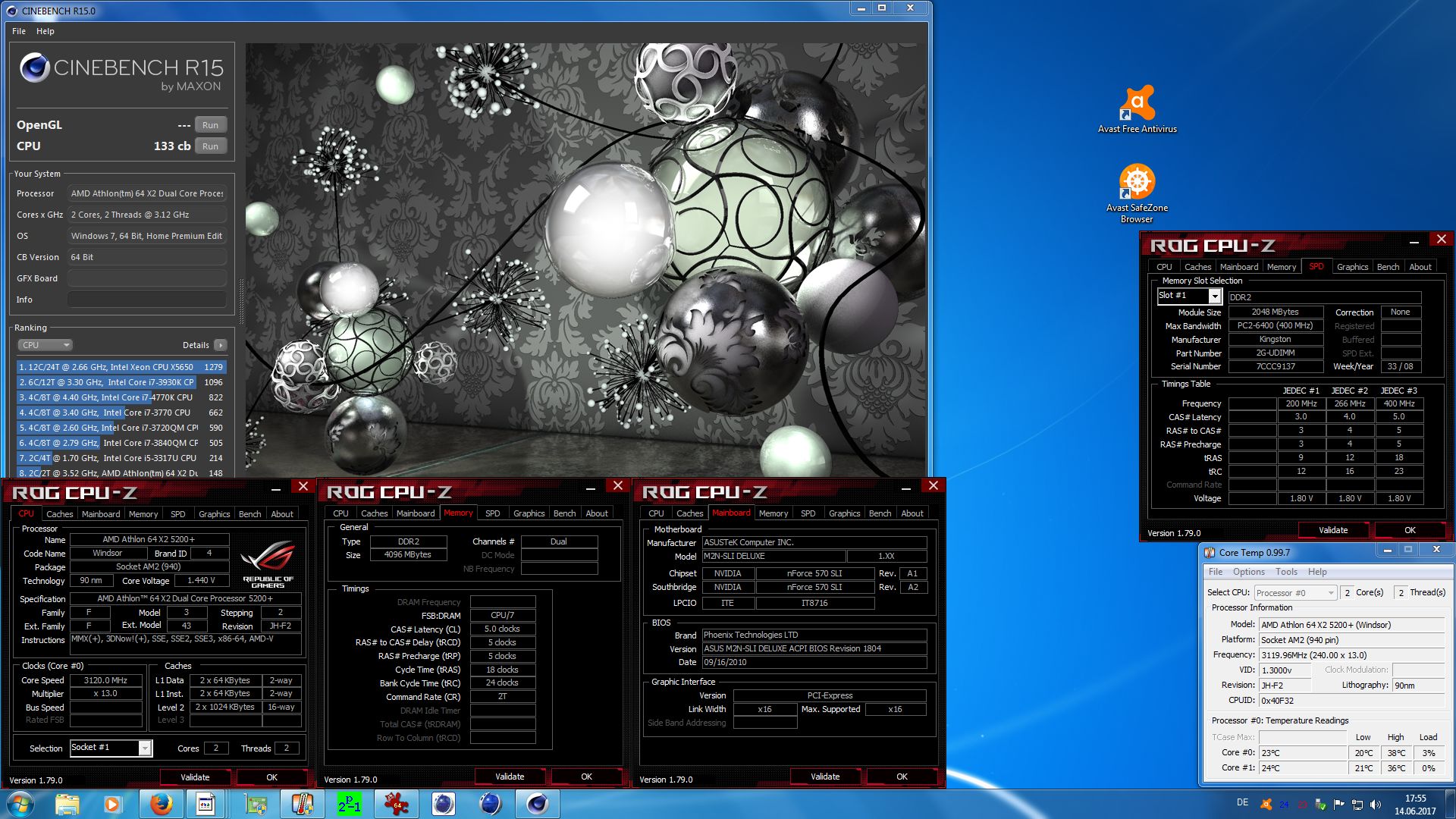The image size is (1456, 819).
Task: Click the ROG Republic of Gamers logo
Action: (x=268, y=564)
